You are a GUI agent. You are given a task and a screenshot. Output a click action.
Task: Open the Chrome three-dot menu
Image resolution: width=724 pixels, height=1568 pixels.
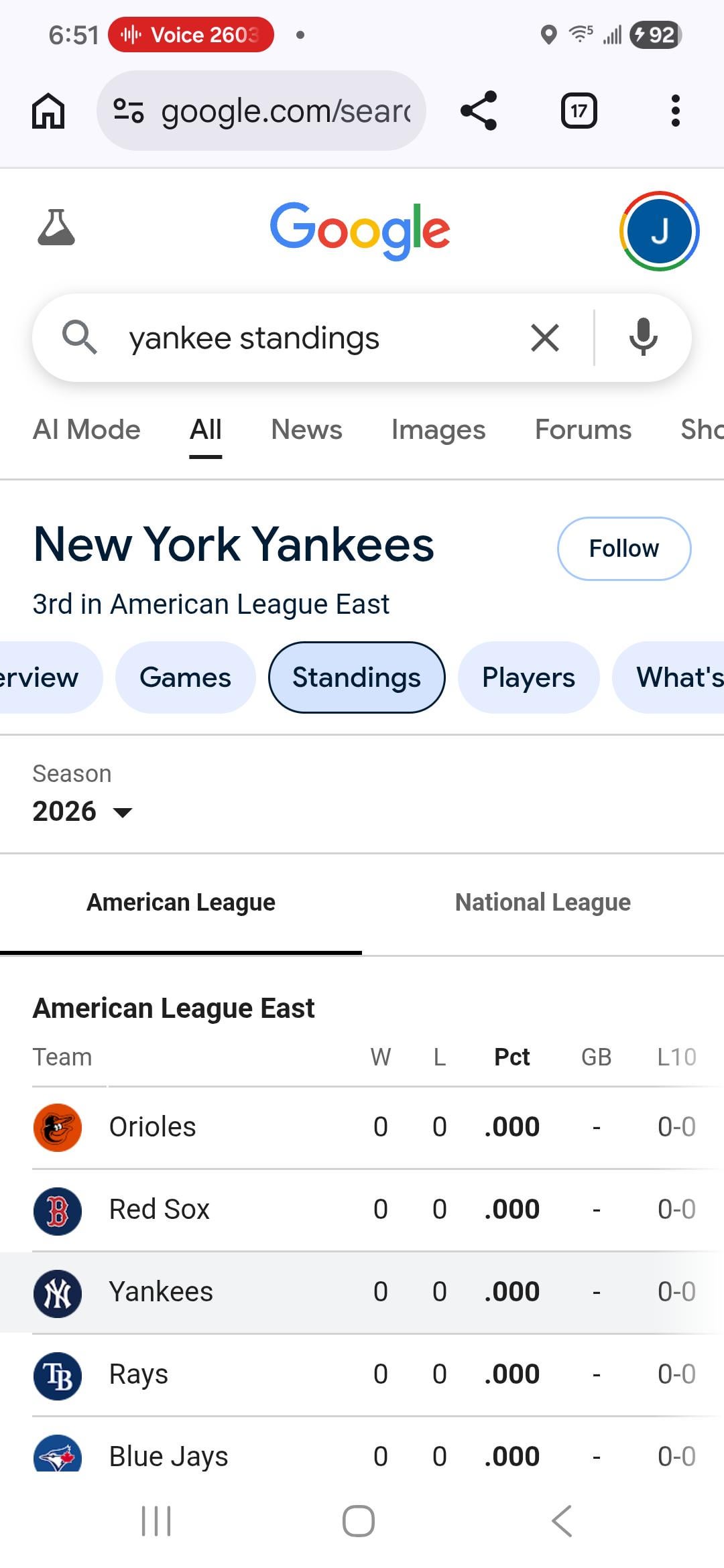click(675, 111)
